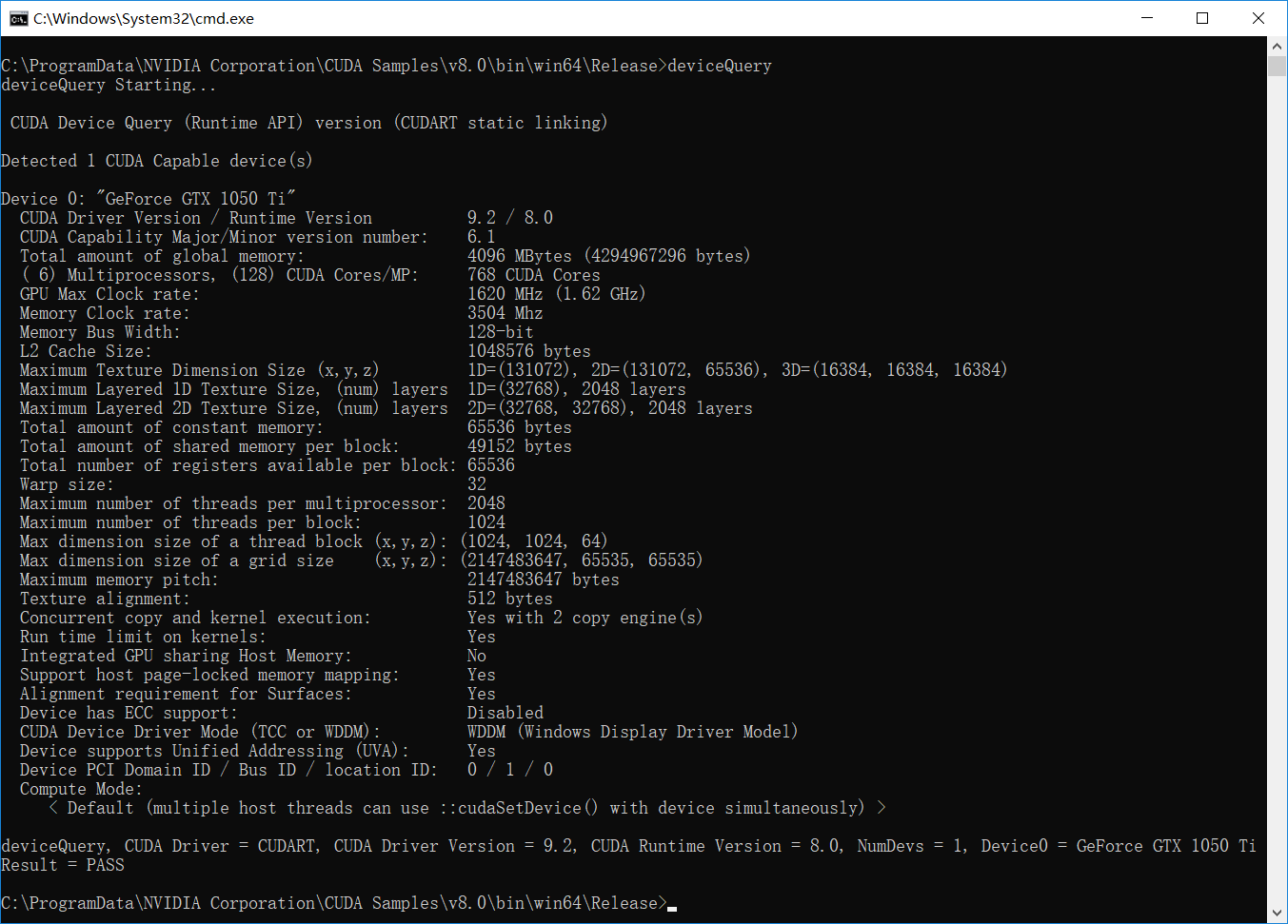This screenshot has height=924, width=1288.
Task: Click the bottom command prompt line
Action: pyautogui.click(x=339, y=903)
